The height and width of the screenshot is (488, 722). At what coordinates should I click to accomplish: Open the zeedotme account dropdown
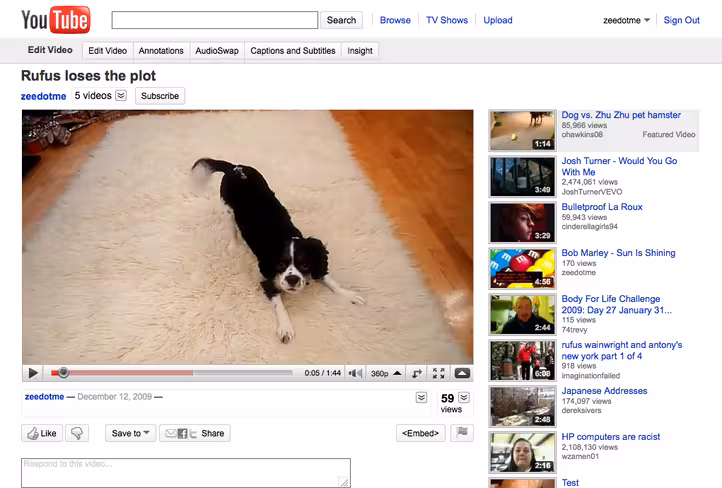coord(626,20)
